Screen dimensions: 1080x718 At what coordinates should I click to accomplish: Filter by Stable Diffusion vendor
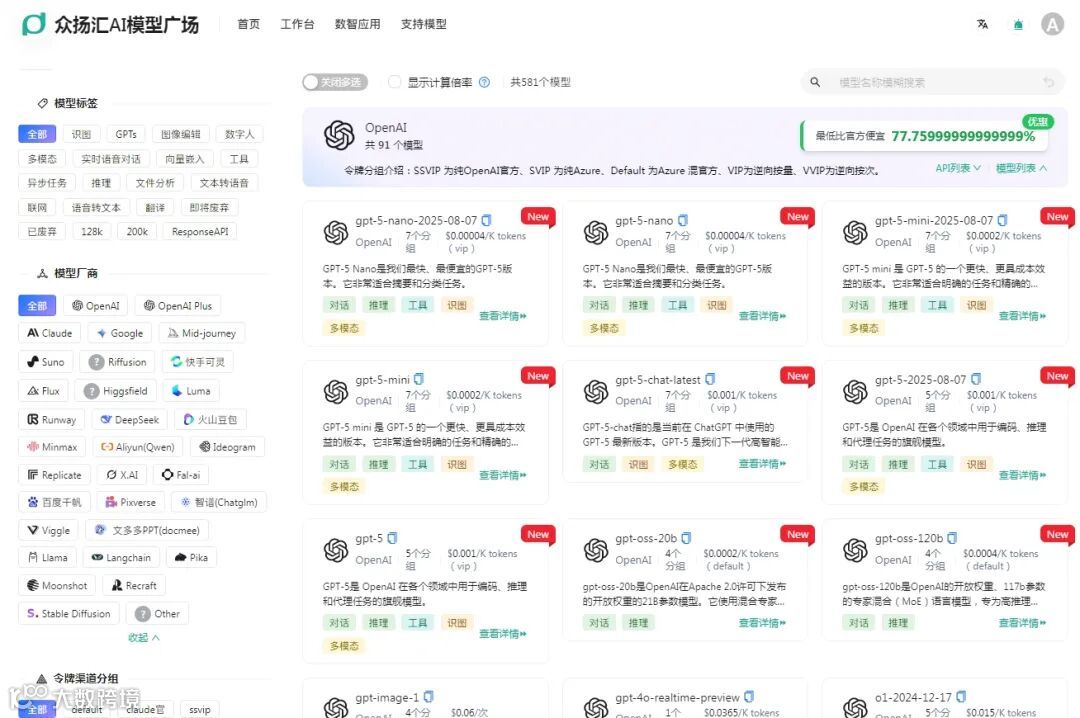point(69,613)
